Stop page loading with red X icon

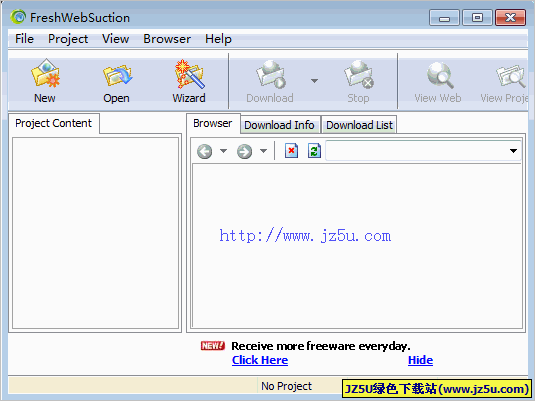[x=291, y=151]
